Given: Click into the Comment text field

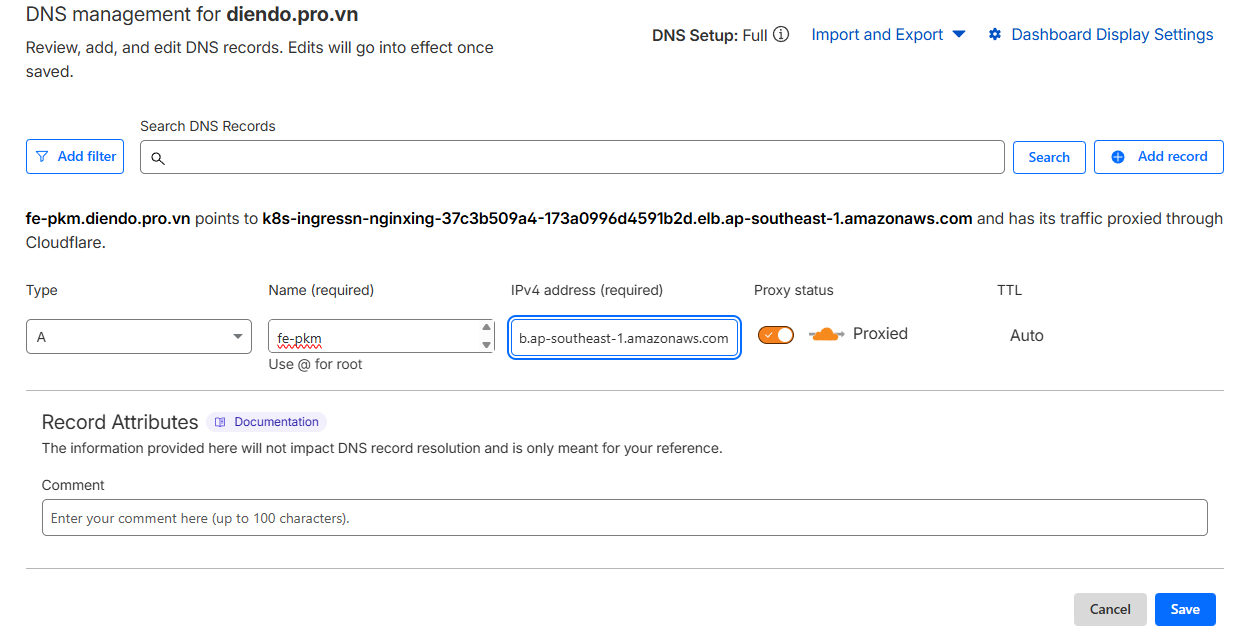Looking at the screenshot, I should coord(624,518).
